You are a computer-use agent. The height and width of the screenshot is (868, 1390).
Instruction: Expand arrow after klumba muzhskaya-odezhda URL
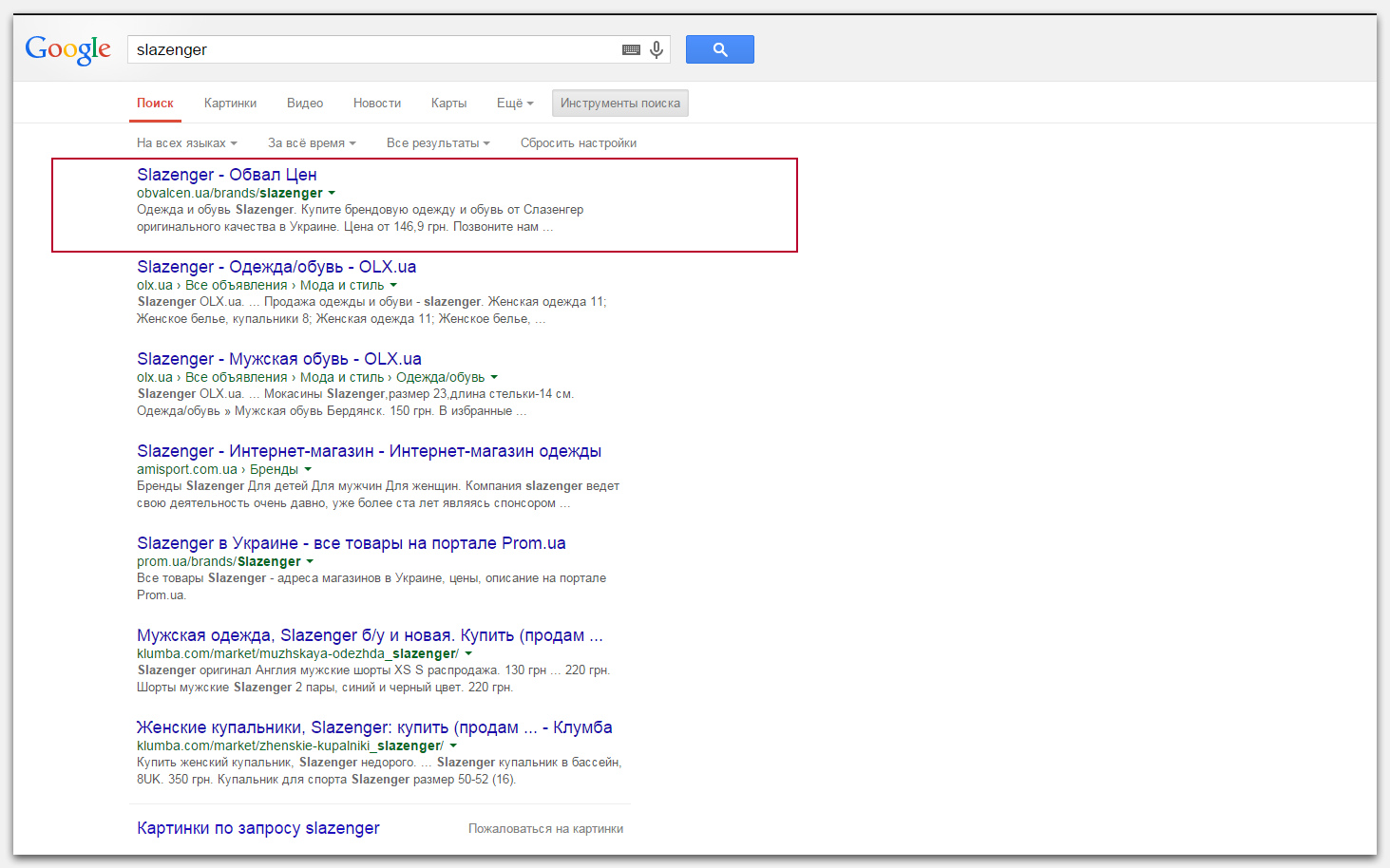[x=468, y=653]
